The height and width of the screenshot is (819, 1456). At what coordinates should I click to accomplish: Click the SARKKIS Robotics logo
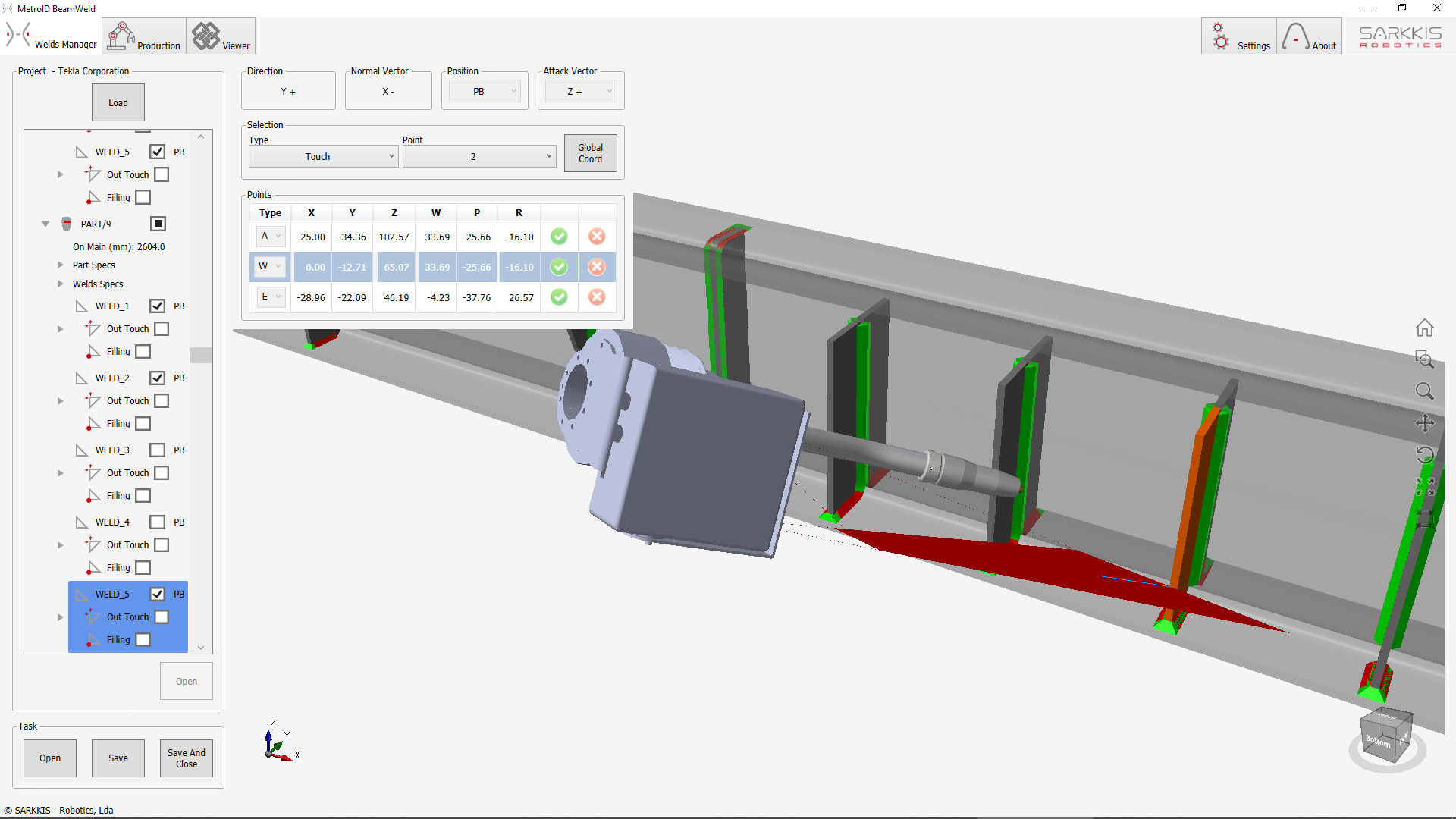click(x=1400, y=36)
